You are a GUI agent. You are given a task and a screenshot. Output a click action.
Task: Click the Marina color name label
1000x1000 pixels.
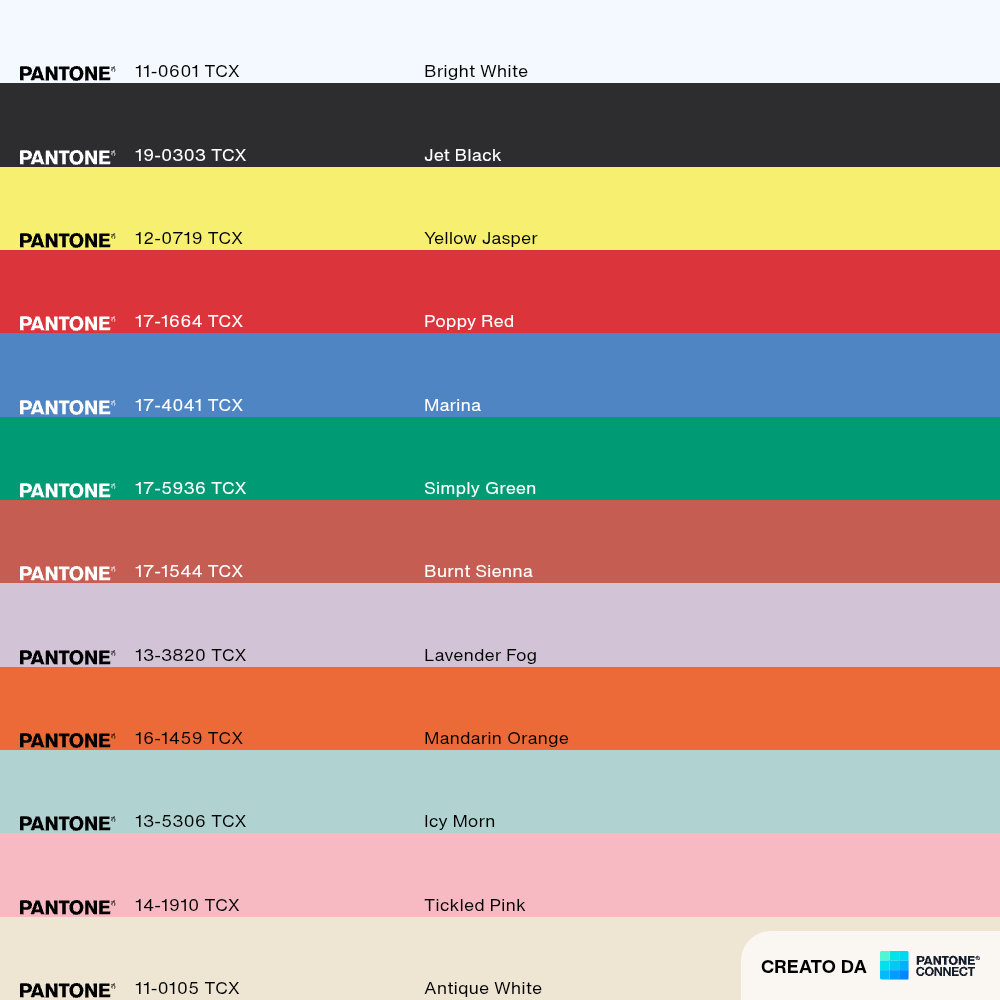point(452,406)
